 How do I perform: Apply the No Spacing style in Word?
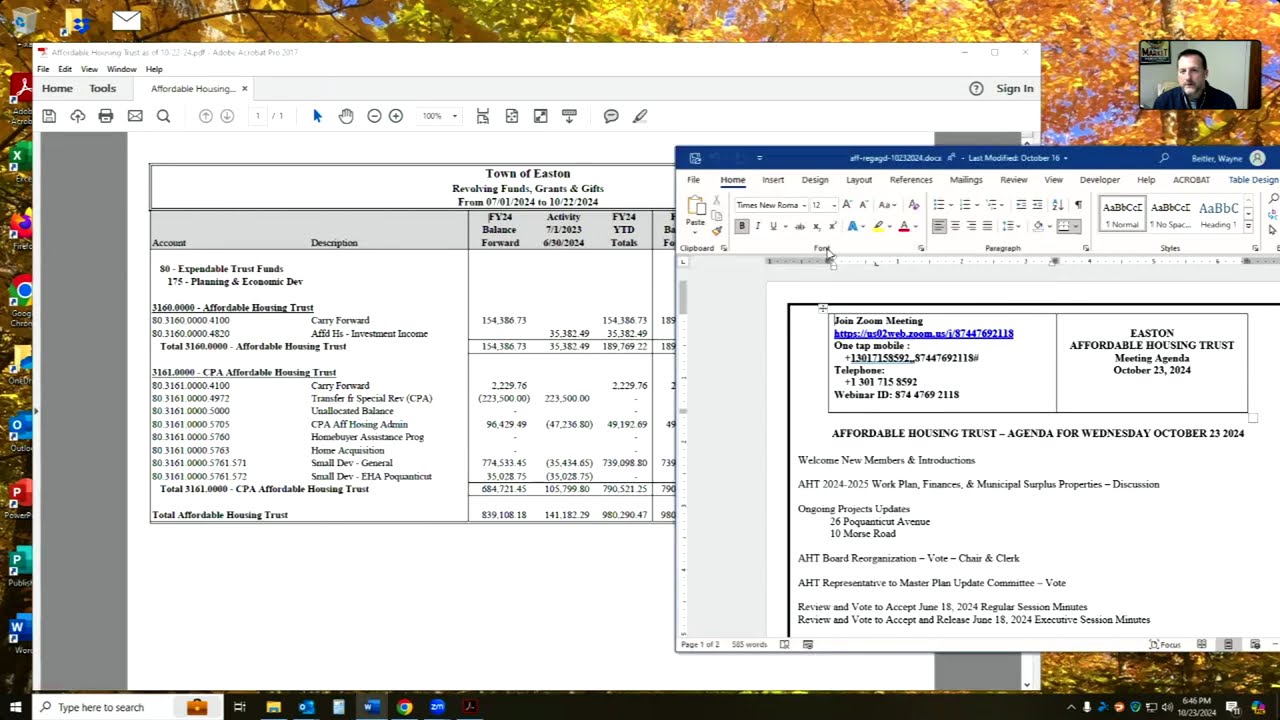pos(1170,212)
